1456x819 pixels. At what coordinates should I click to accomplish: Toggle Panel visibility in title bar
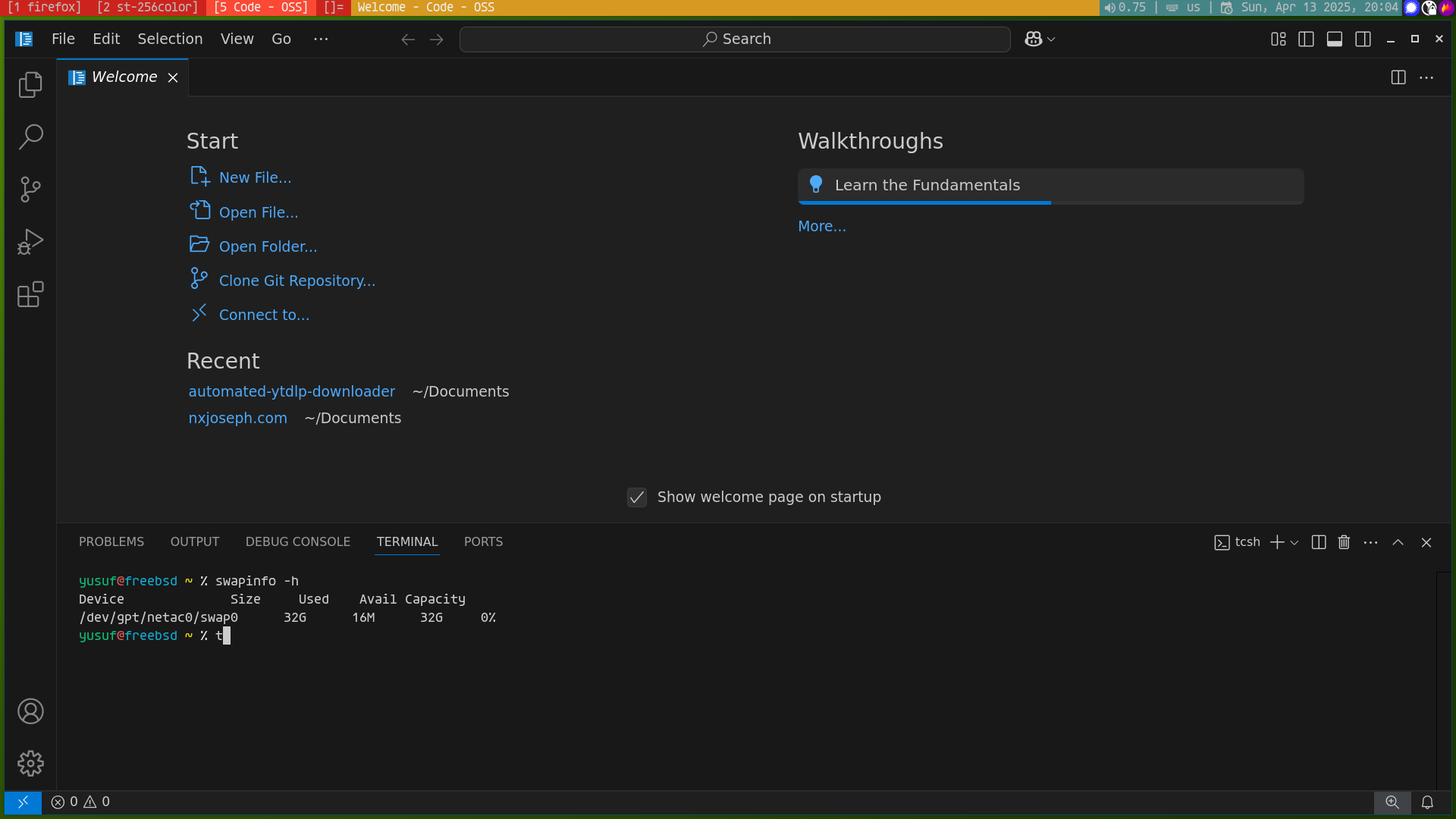pyautogui.click(x=1335, y=39)
